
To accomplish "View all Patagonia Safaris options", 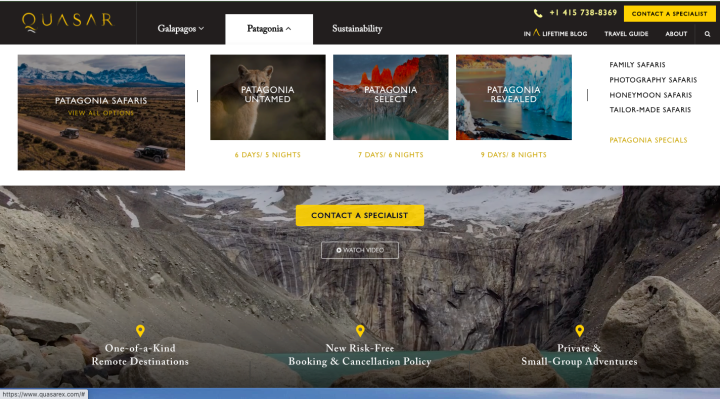I will [101, 113].
